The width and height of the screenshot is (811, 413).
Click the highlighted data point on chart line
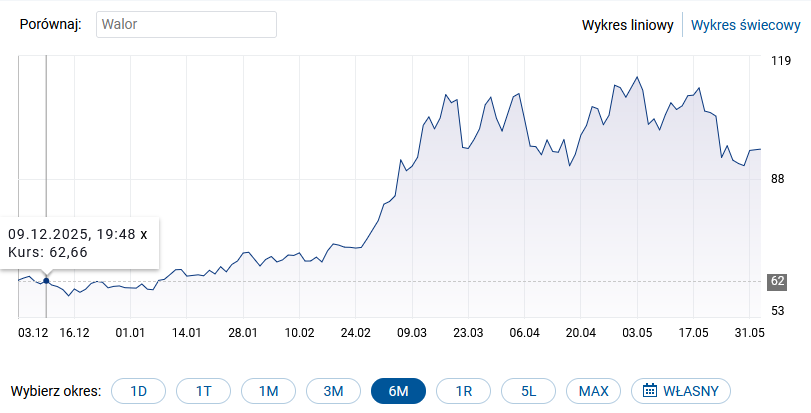(46, 281)
